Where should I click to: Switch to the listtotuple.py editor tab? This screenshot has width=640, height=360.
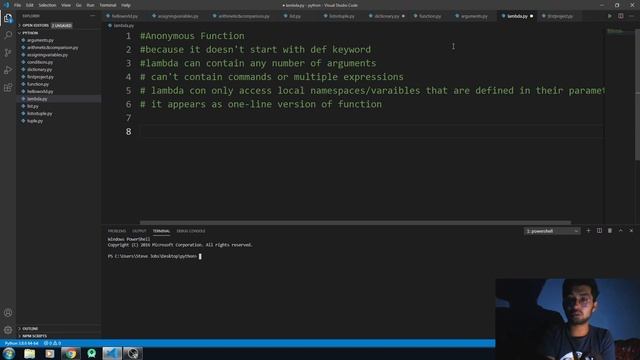pyautogui.click(x=341, y=16)
